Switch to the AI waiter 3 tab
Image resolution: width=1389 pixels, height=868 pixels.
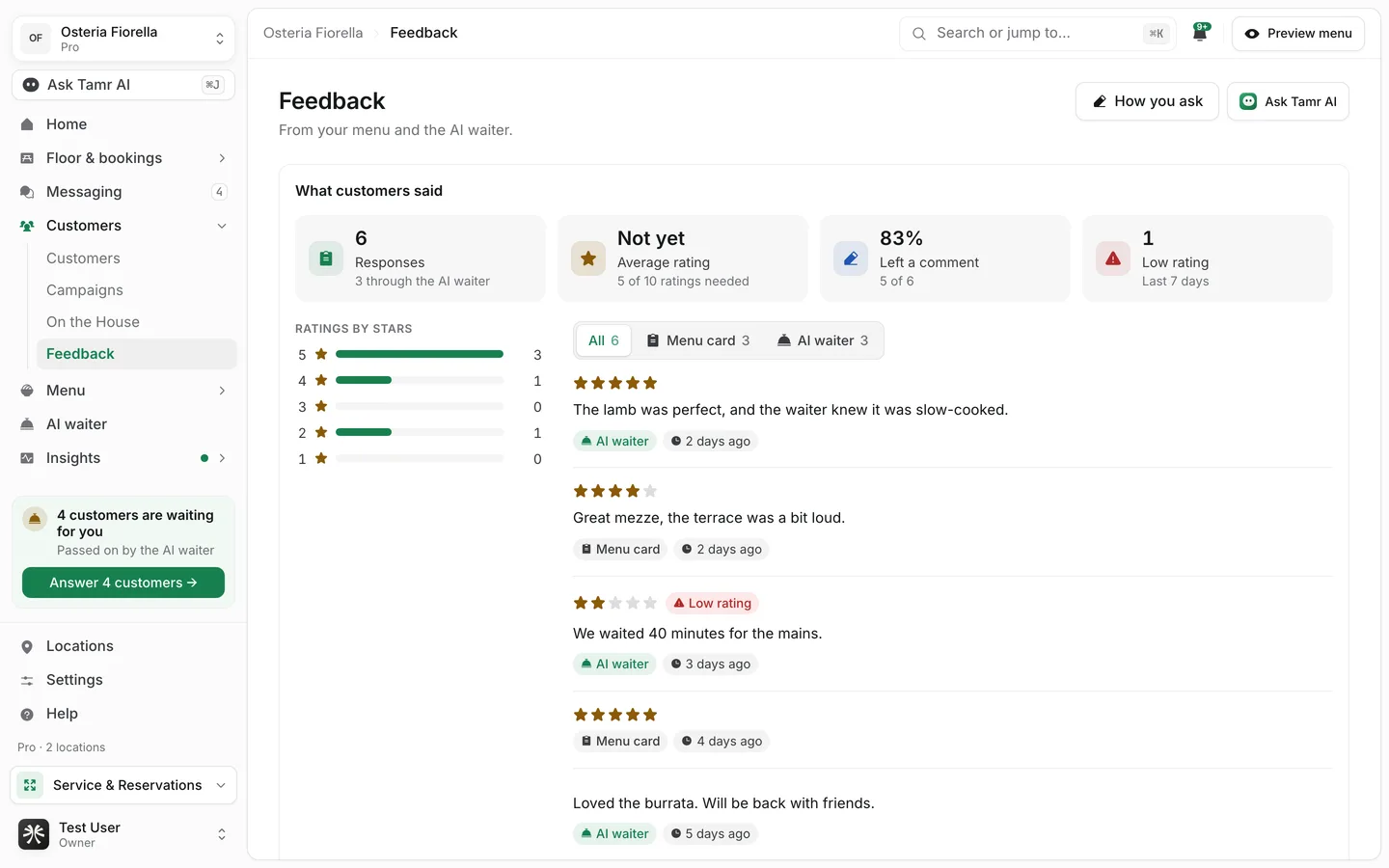(x=823, y=340)
